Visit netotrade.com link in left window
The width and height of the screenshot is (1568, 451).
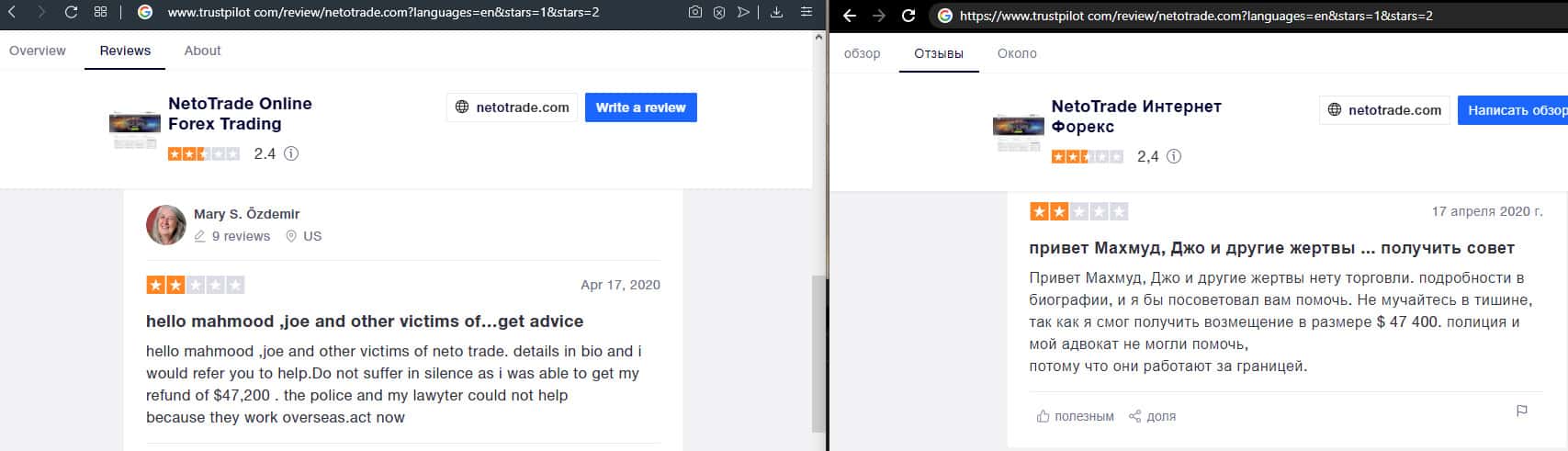[513, 107]
